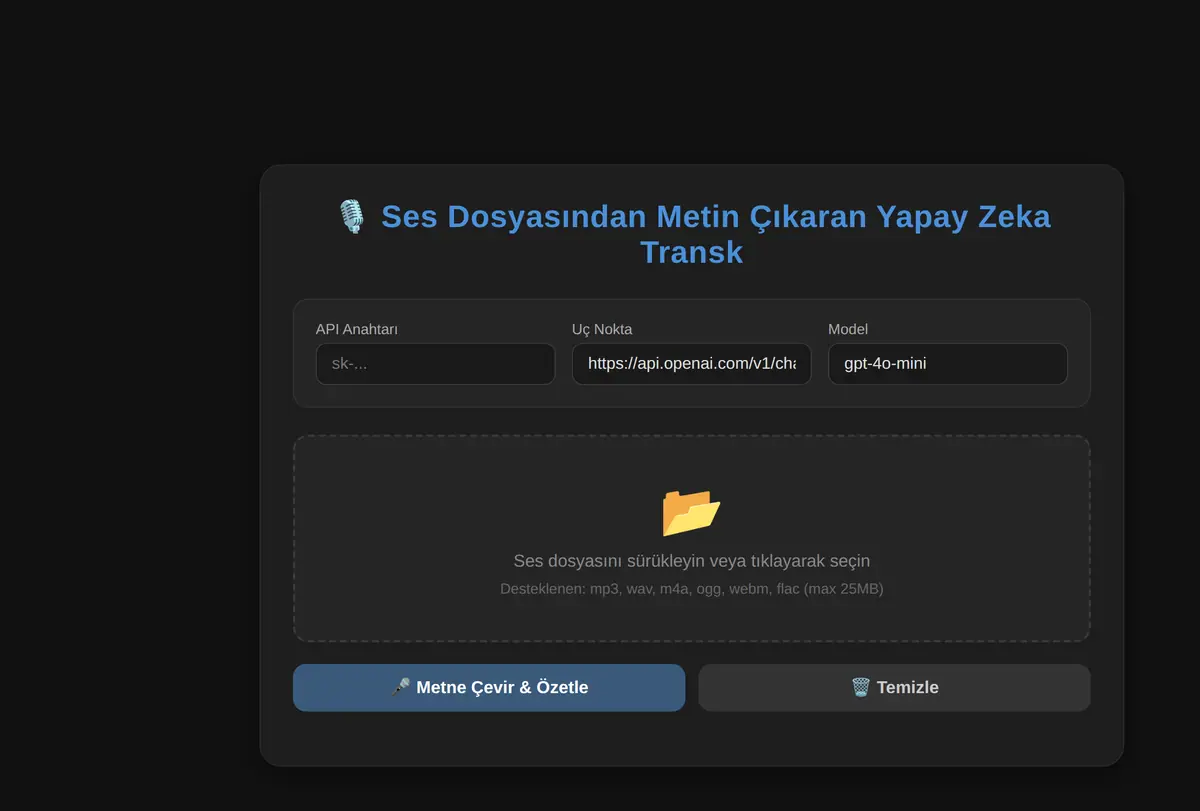The image size is (1200, 811).
Task: Focus the Uç Nokta URL field
Action: (x=691, y=364)
